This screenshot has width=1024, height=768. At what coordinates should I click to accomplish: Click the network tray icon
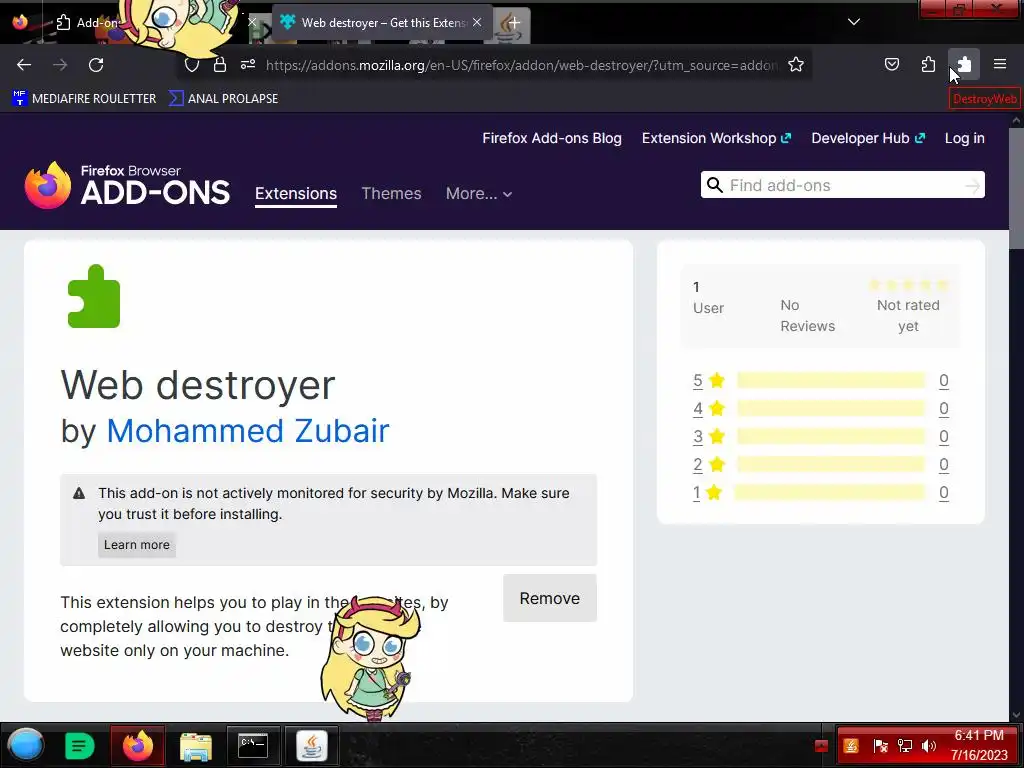[x=904, y=746]
